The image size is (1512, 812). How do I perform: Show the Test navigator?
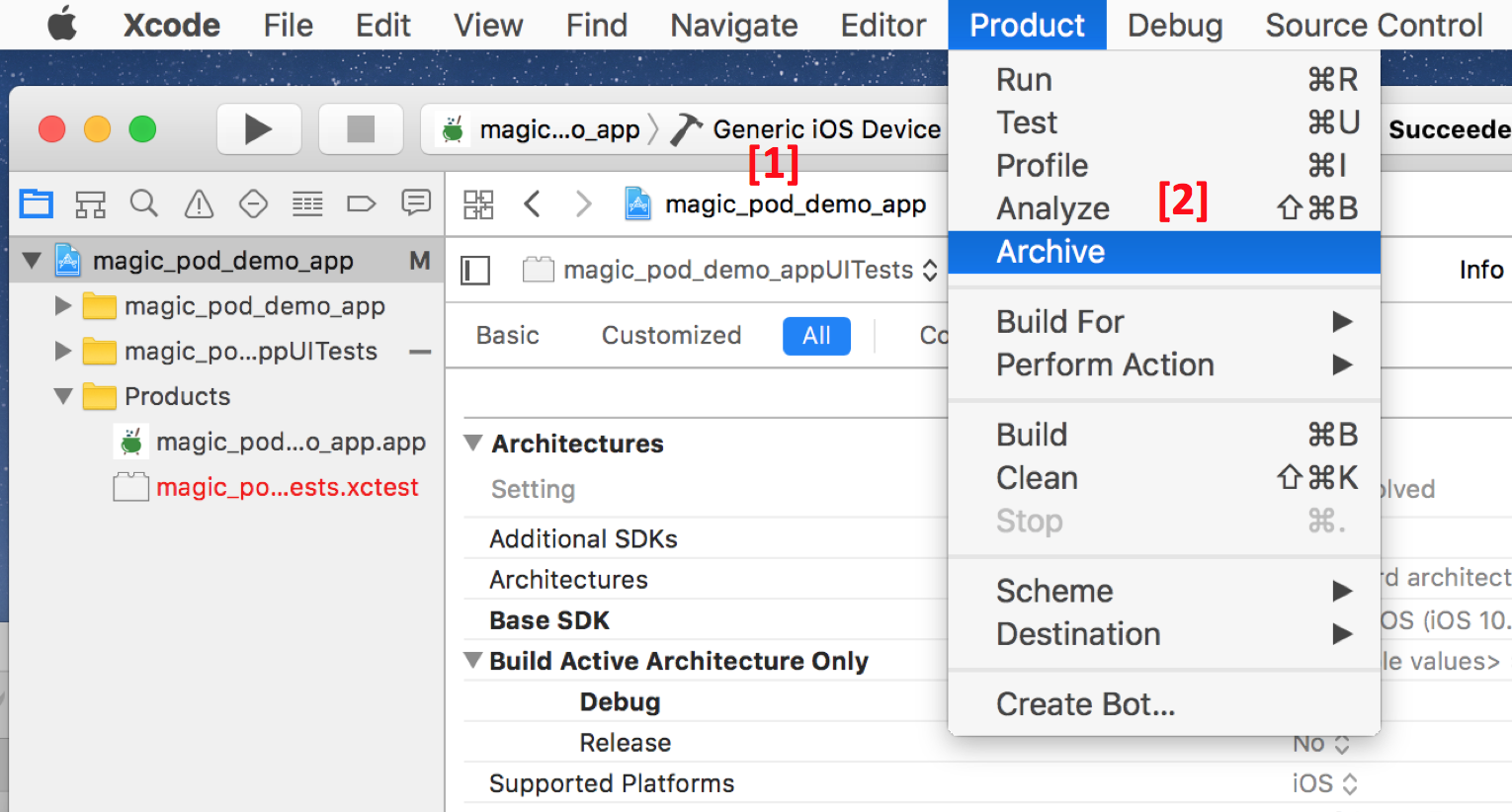click(x=253, y=203)
